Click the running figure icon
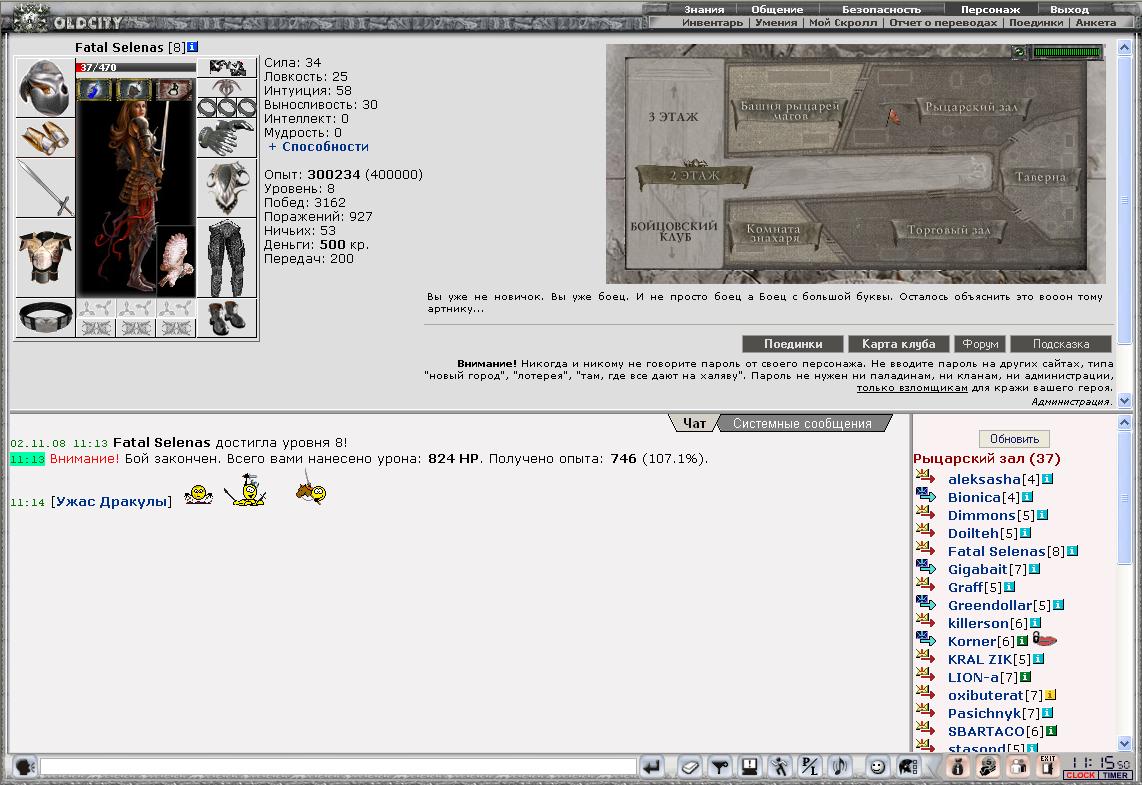 (x=780, y=766)
